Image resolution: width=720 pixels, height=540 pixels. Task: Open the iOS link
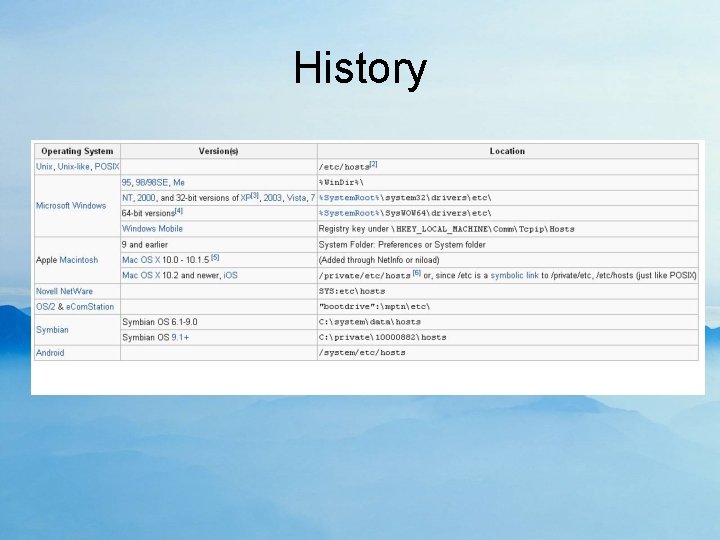click(x=231, y=276)
